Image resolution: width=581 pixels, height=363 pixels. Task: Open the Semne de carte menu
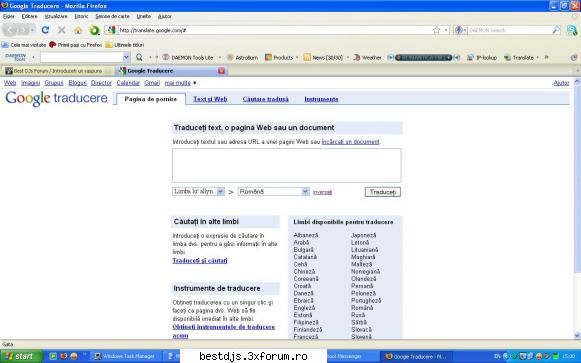coord(112,16)
